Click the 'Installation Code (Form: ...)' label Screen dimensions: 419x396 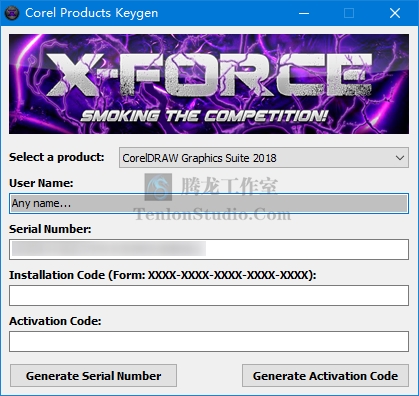pos(163,275)
